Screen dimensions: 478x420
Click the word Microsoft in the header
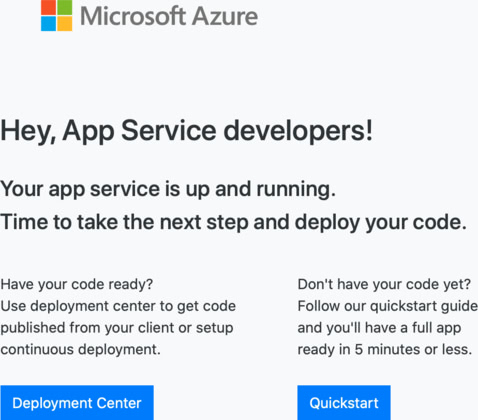click(x=133, y=16)
